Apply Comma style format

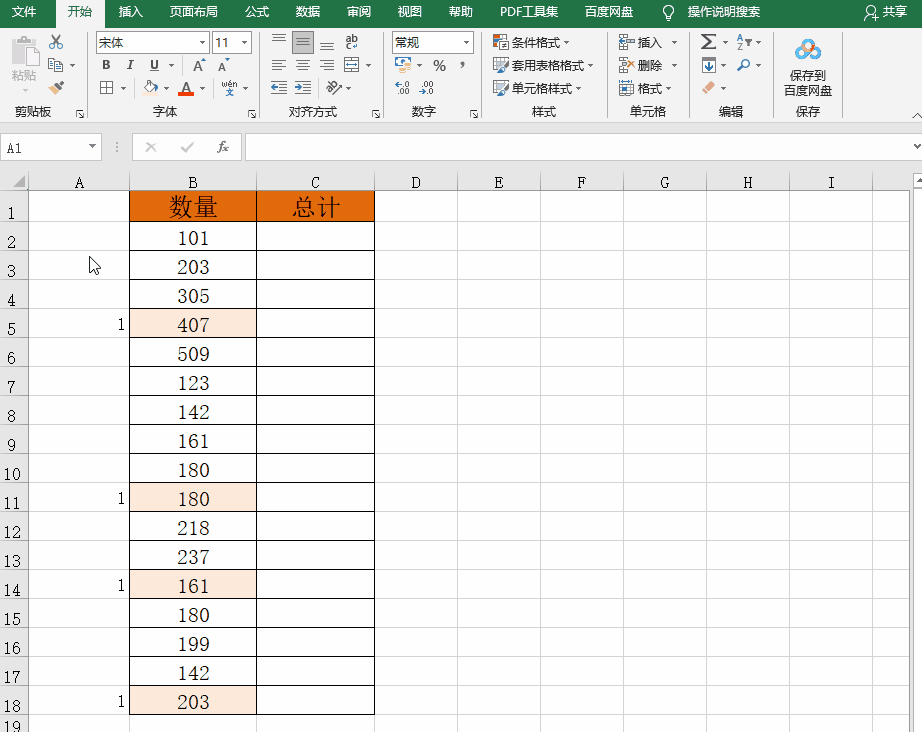463,65
